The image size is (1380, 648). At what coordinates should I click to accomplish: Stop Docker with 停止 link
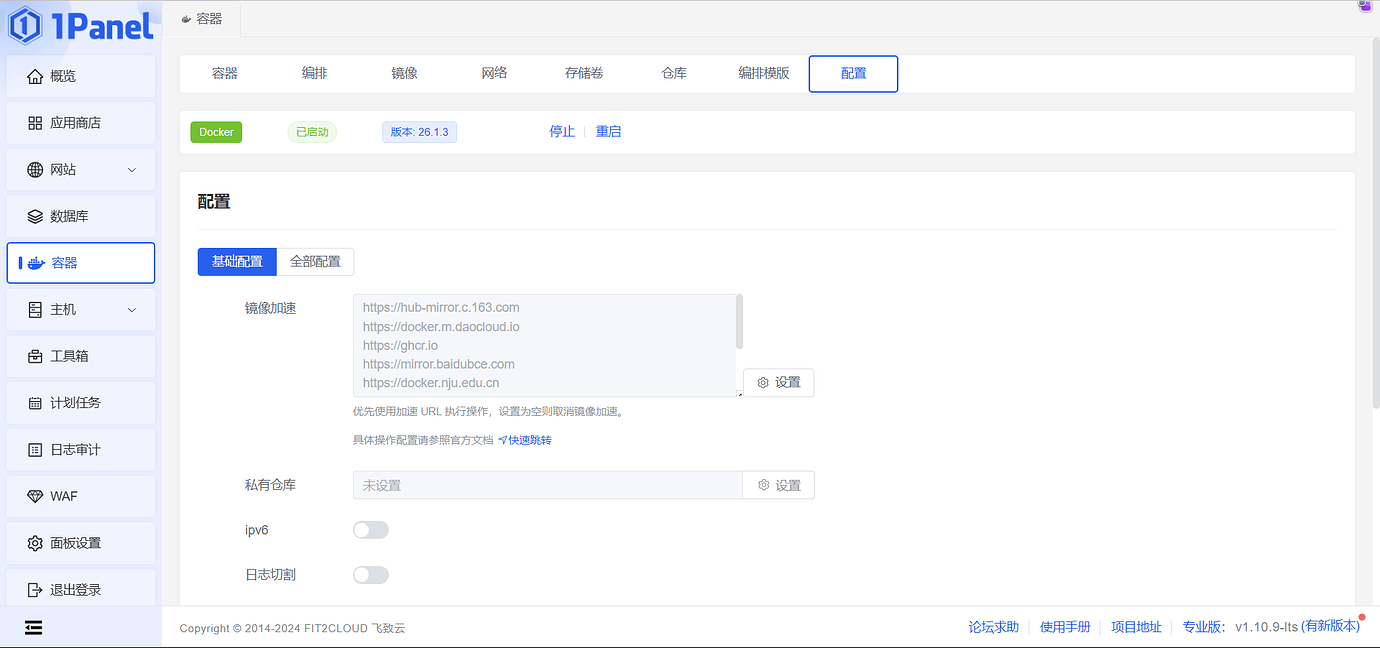(x=562, y=132)
